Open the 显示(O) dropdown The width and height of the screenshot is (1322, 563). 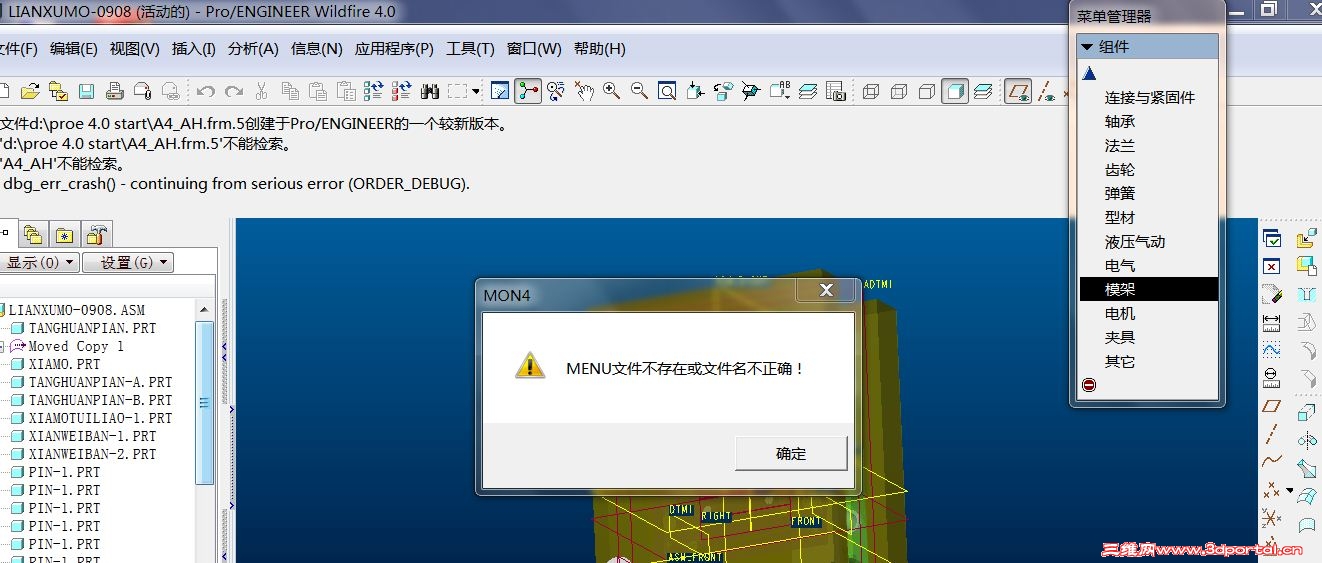pyautogui.click(x=39, y=262)
